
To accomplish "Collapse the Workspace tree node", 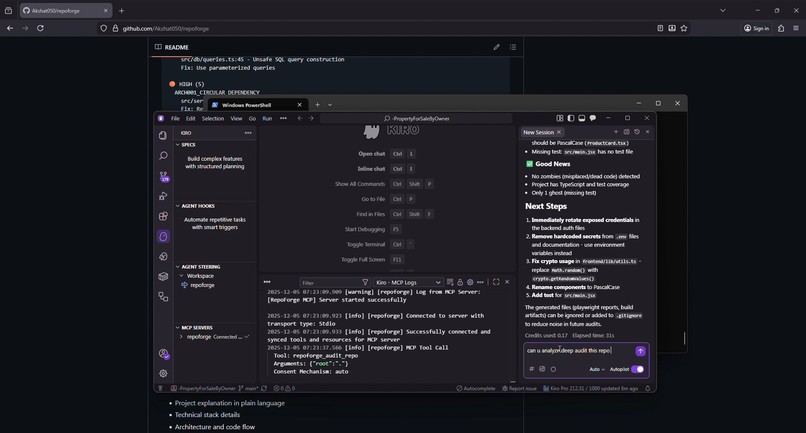I will (x=182, y=276).
